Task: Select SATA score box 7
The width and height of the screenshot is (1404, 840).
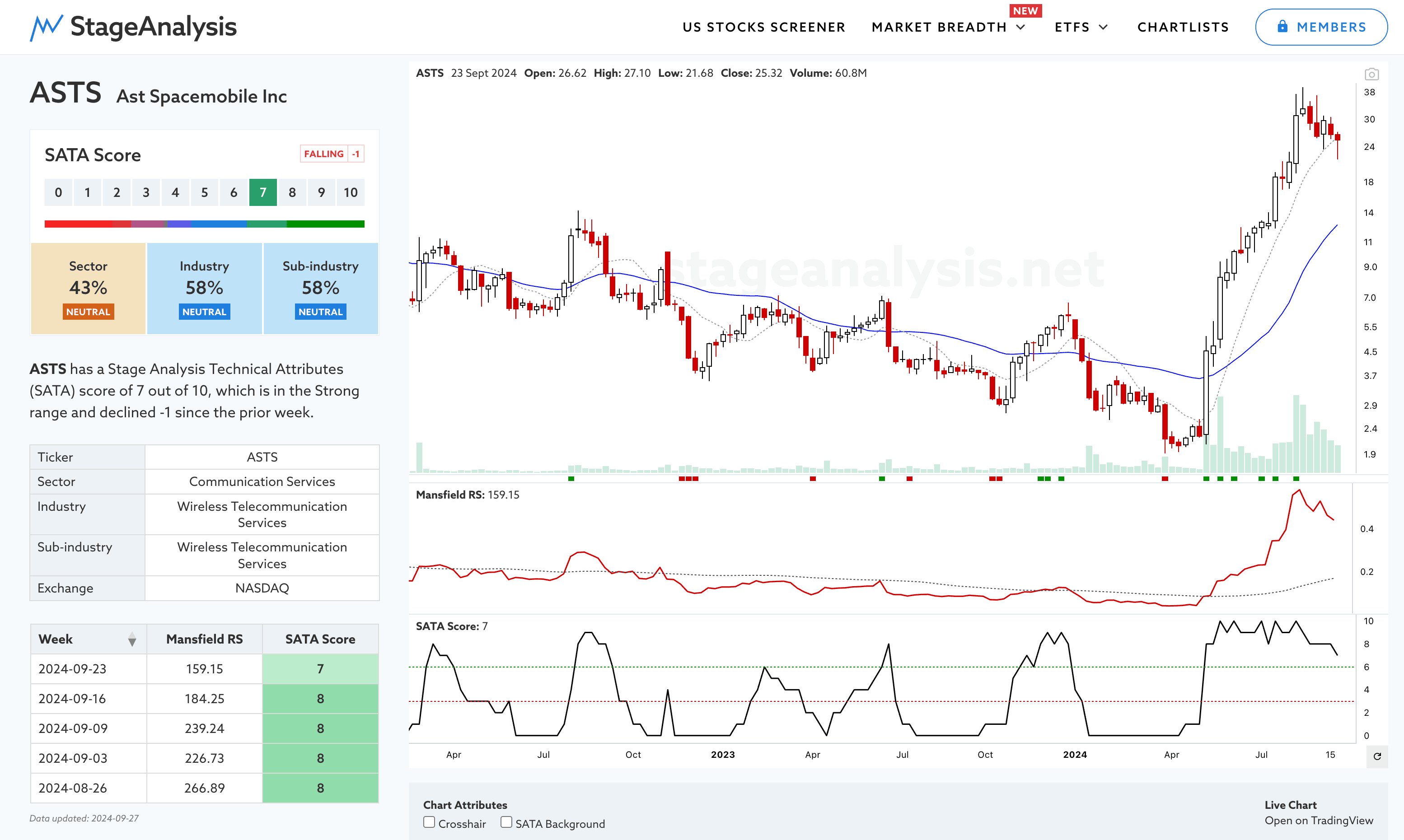Action: (x=262, y=192)
